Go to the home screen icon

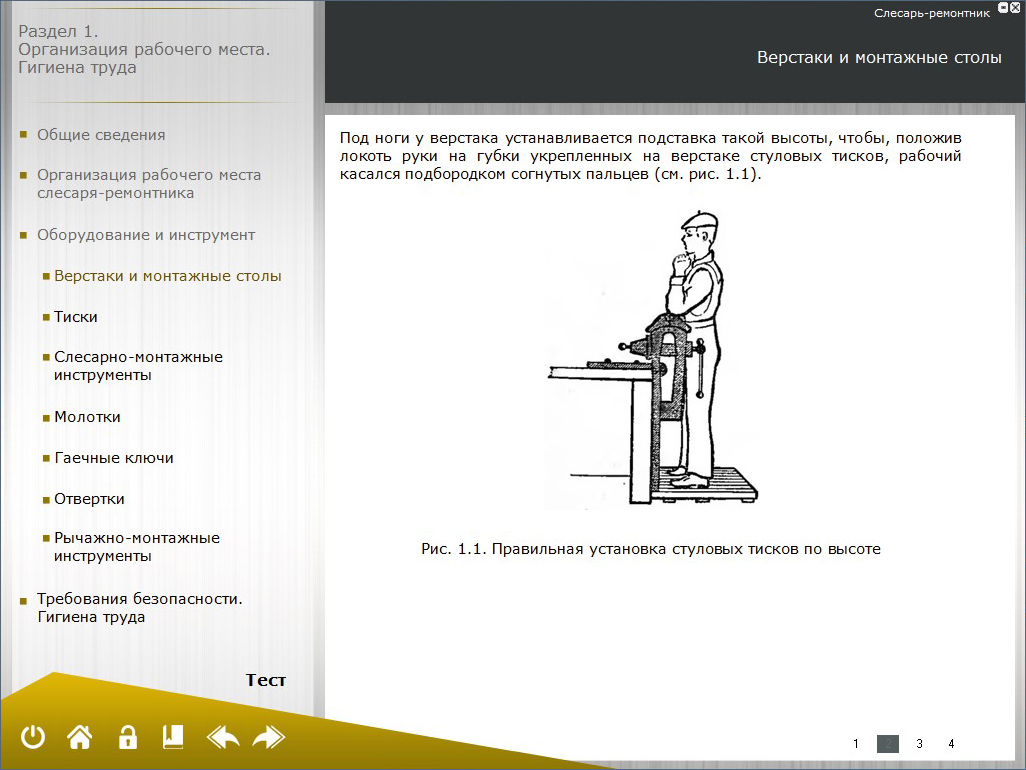coord(80,738)
